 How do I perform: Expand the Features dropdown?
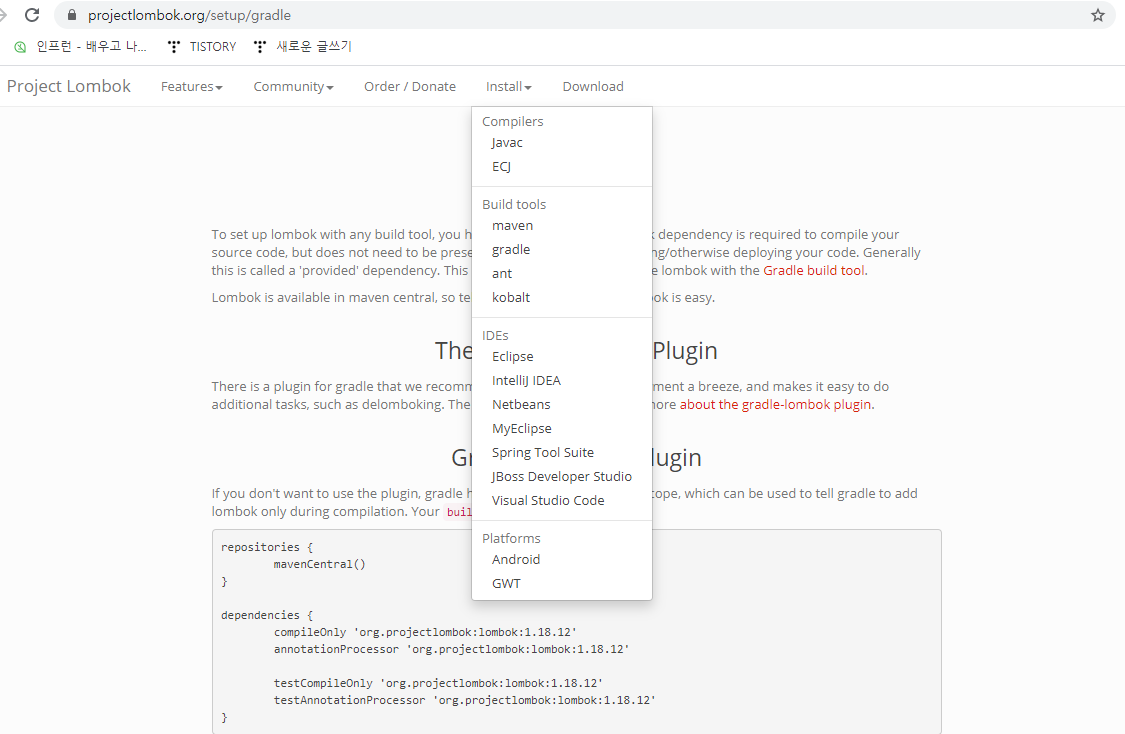192,87
